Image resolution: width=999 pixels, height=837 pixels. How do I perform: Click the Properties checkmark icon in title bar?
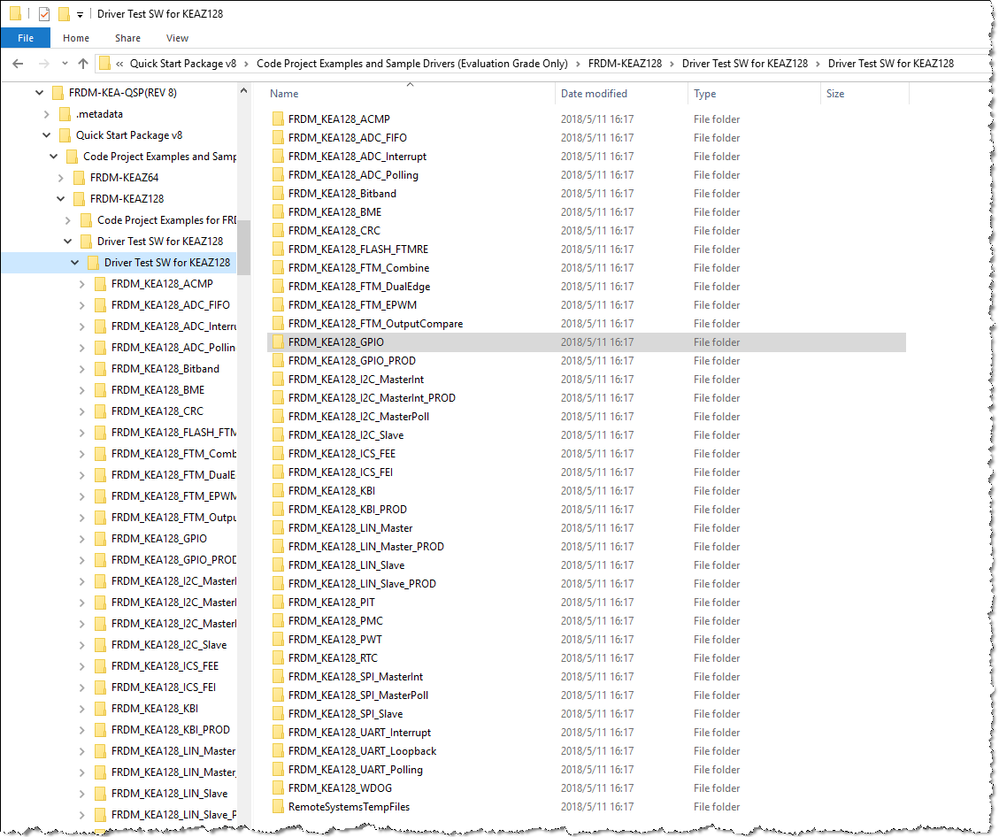[x=44, y=13]
